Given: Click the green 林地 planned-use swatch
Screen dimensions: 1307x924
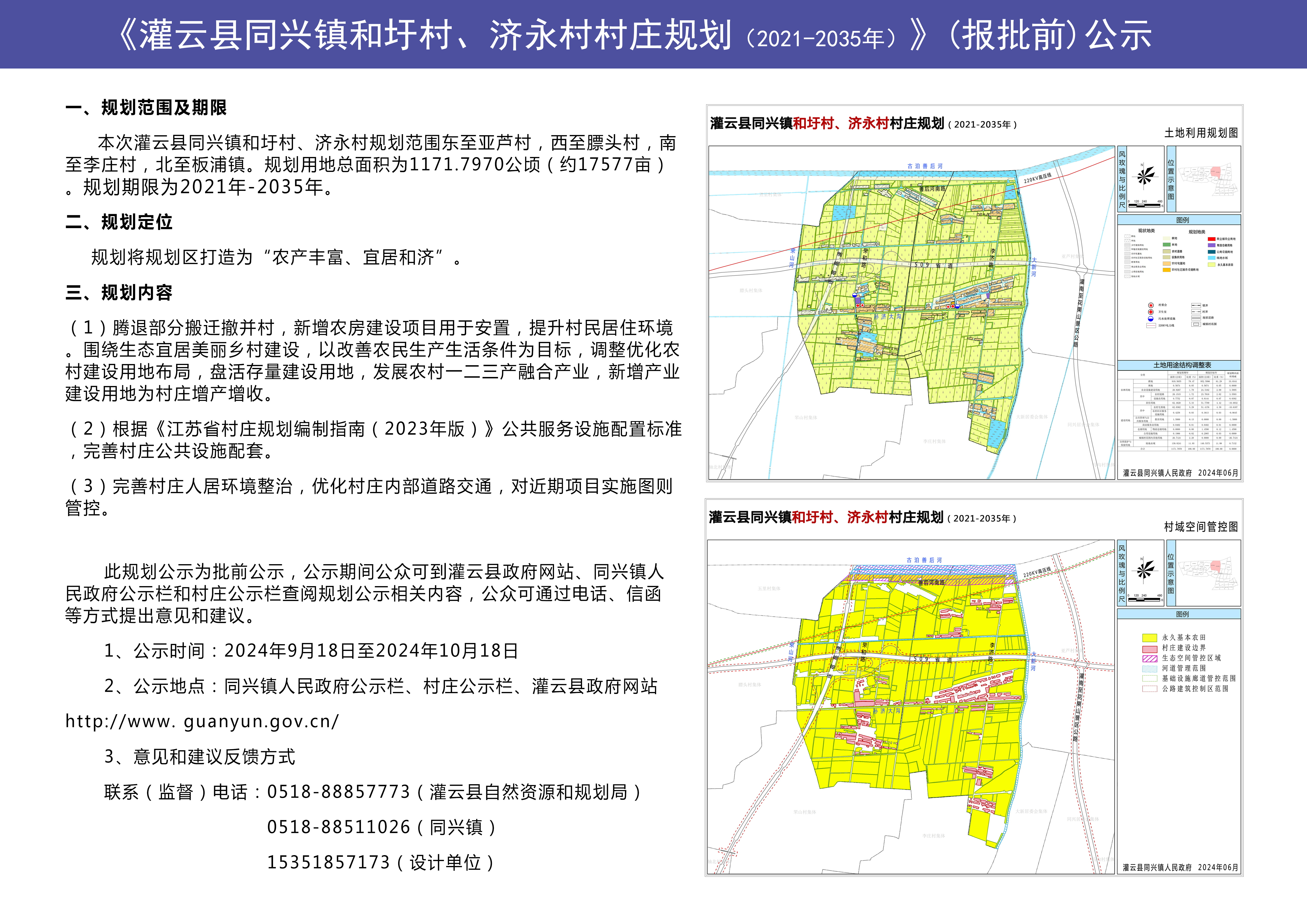Looking at the screenshot, I should tap(1167, 245).
